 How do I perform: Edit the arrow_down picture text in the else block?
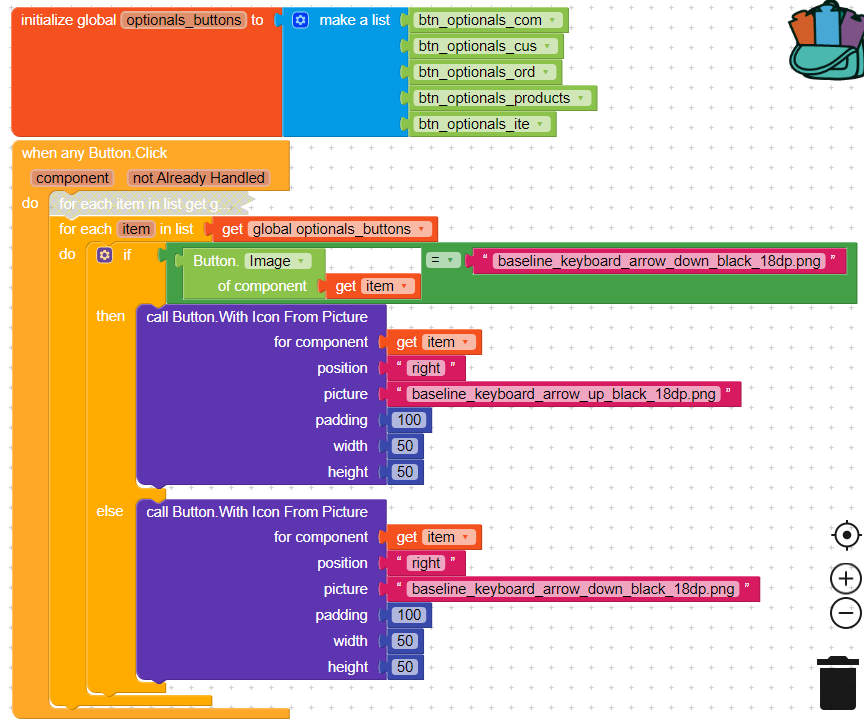pyautogui.click(x=573, y=589)
